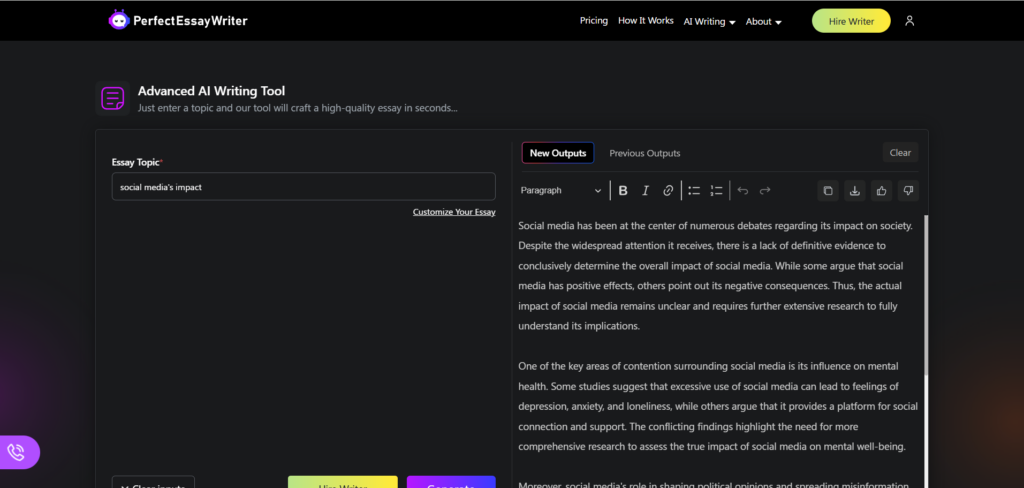1024x488 pixels.
Task: Open the Paragraph style dropdown
Action: (x=561, y=190)
